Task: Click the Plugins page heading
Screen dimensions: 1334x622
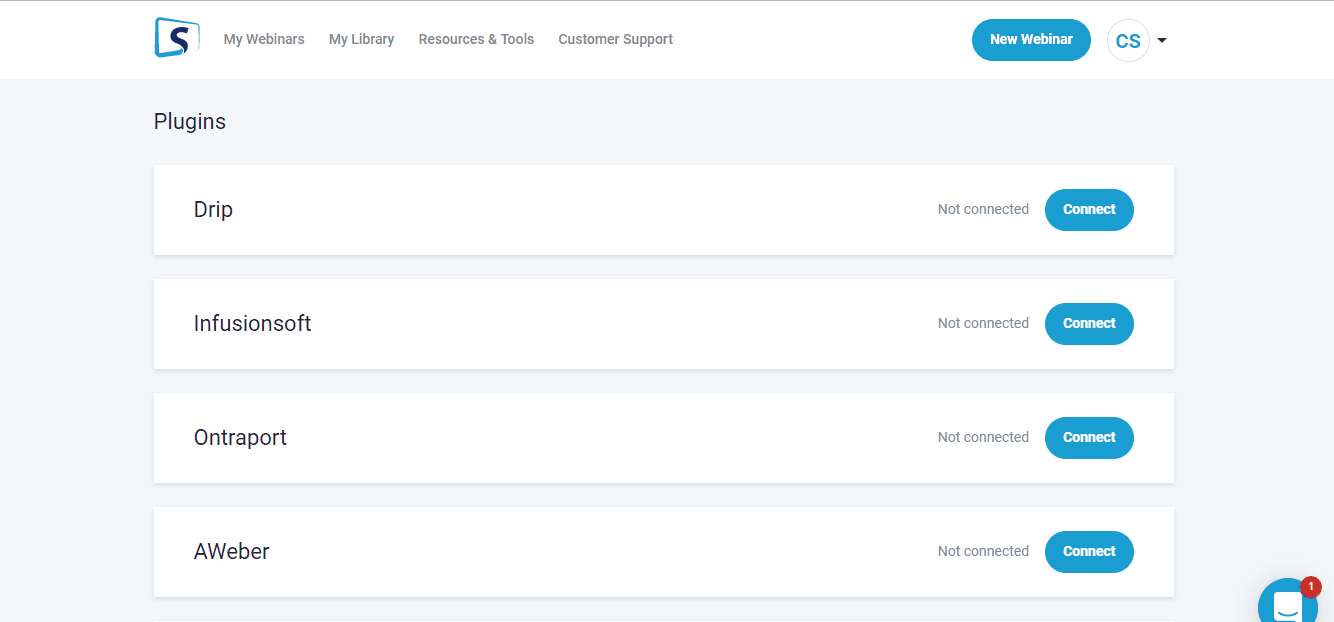Action: click(190, 122)
